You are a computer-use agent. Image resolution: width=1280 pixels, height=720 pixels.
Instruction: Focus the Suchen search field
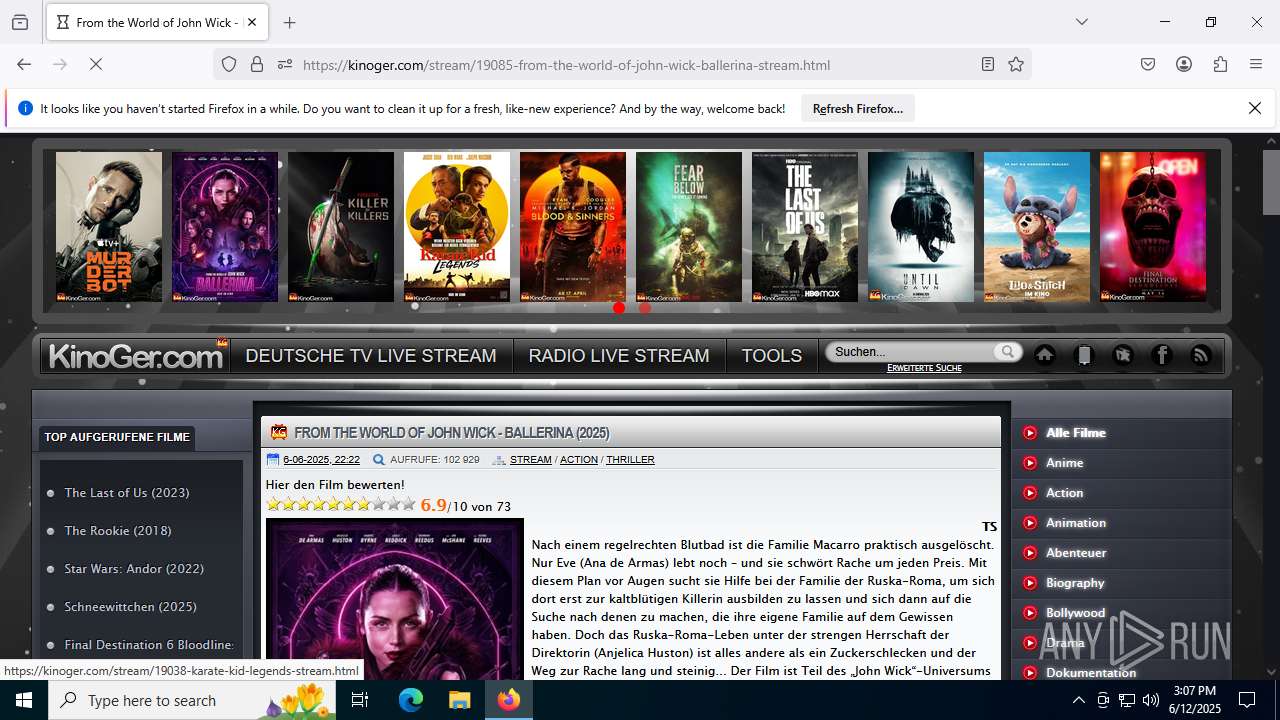pyautogui.click(x=912, y=352)
